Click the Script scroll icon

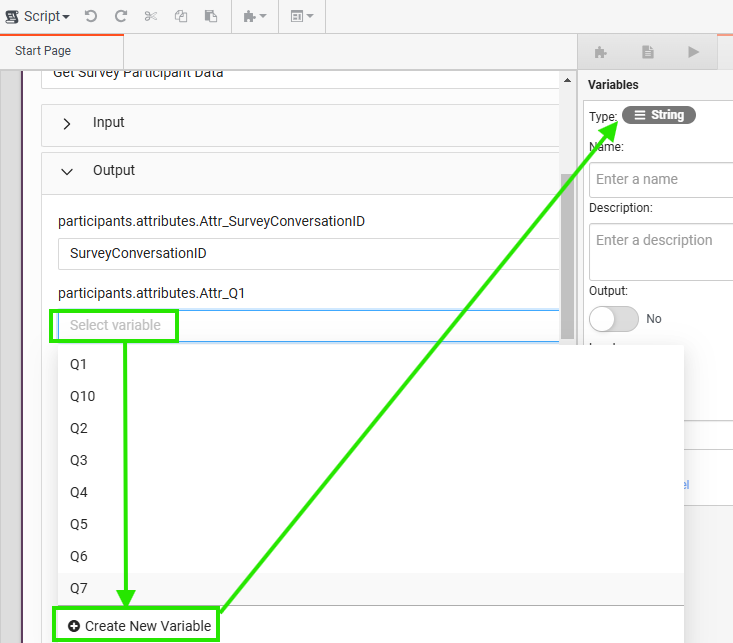pyautogui.click(x=12, y=17)
